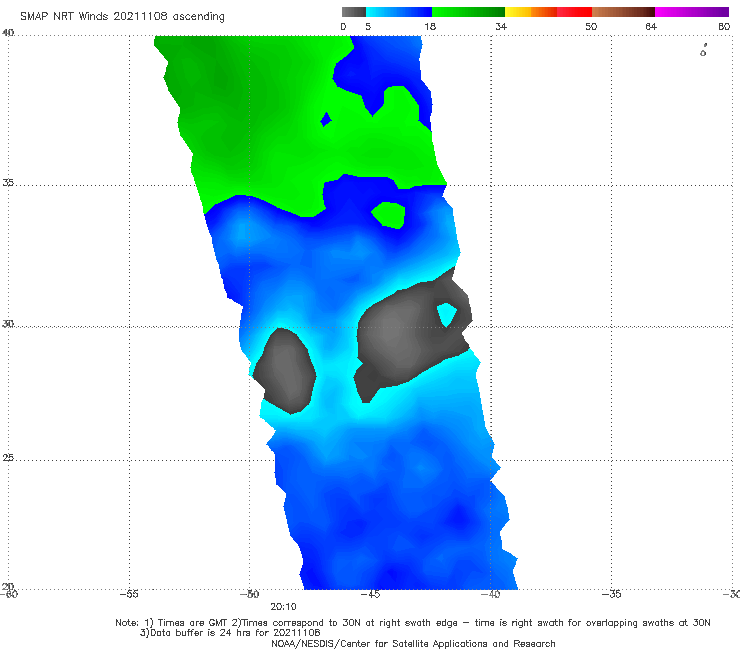The height and width of the screenshot is (650, 740).
Task: Click the latitude label '25'
Action: tap(8, 458)
